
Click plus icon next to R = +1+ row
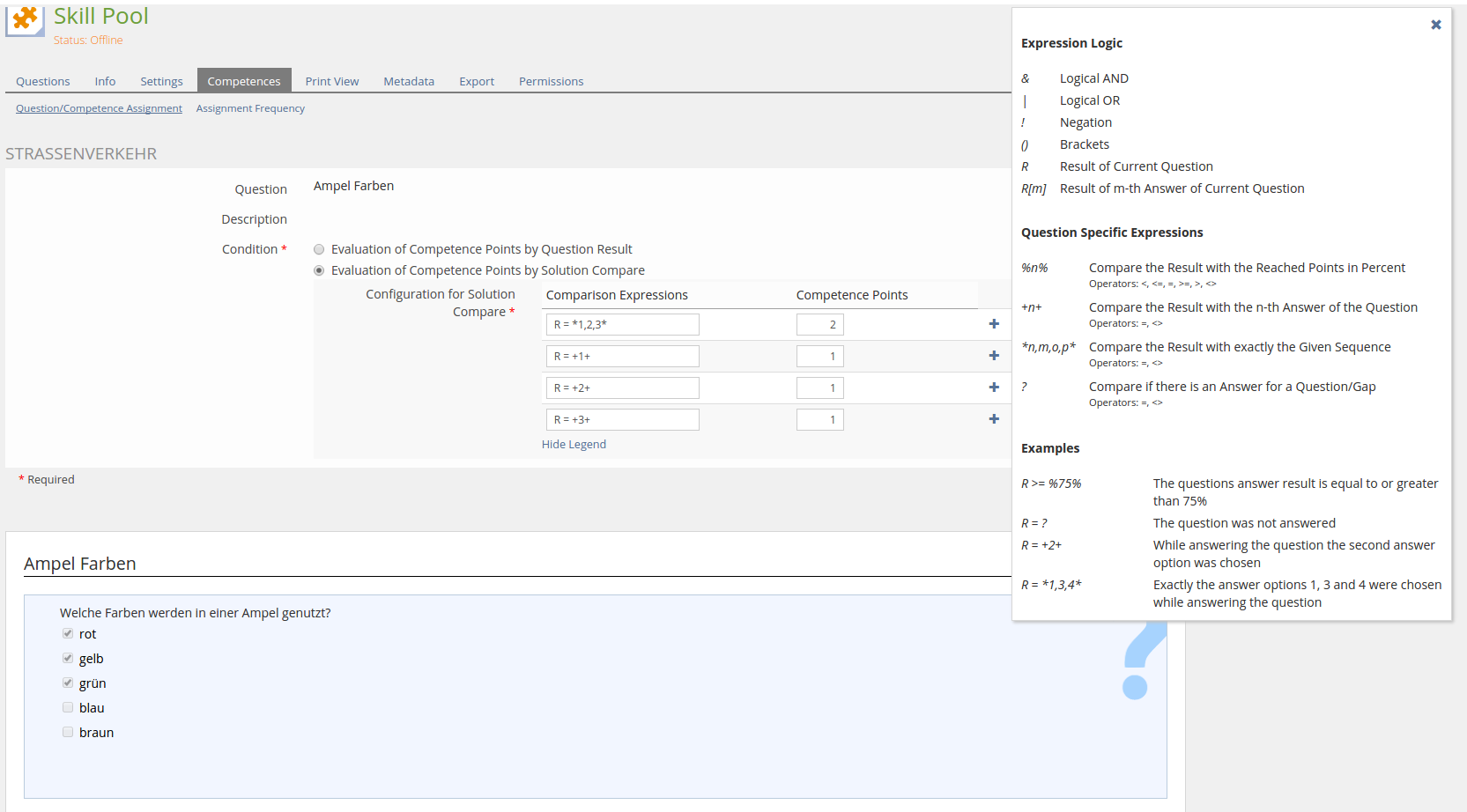(x=994, y=356)
